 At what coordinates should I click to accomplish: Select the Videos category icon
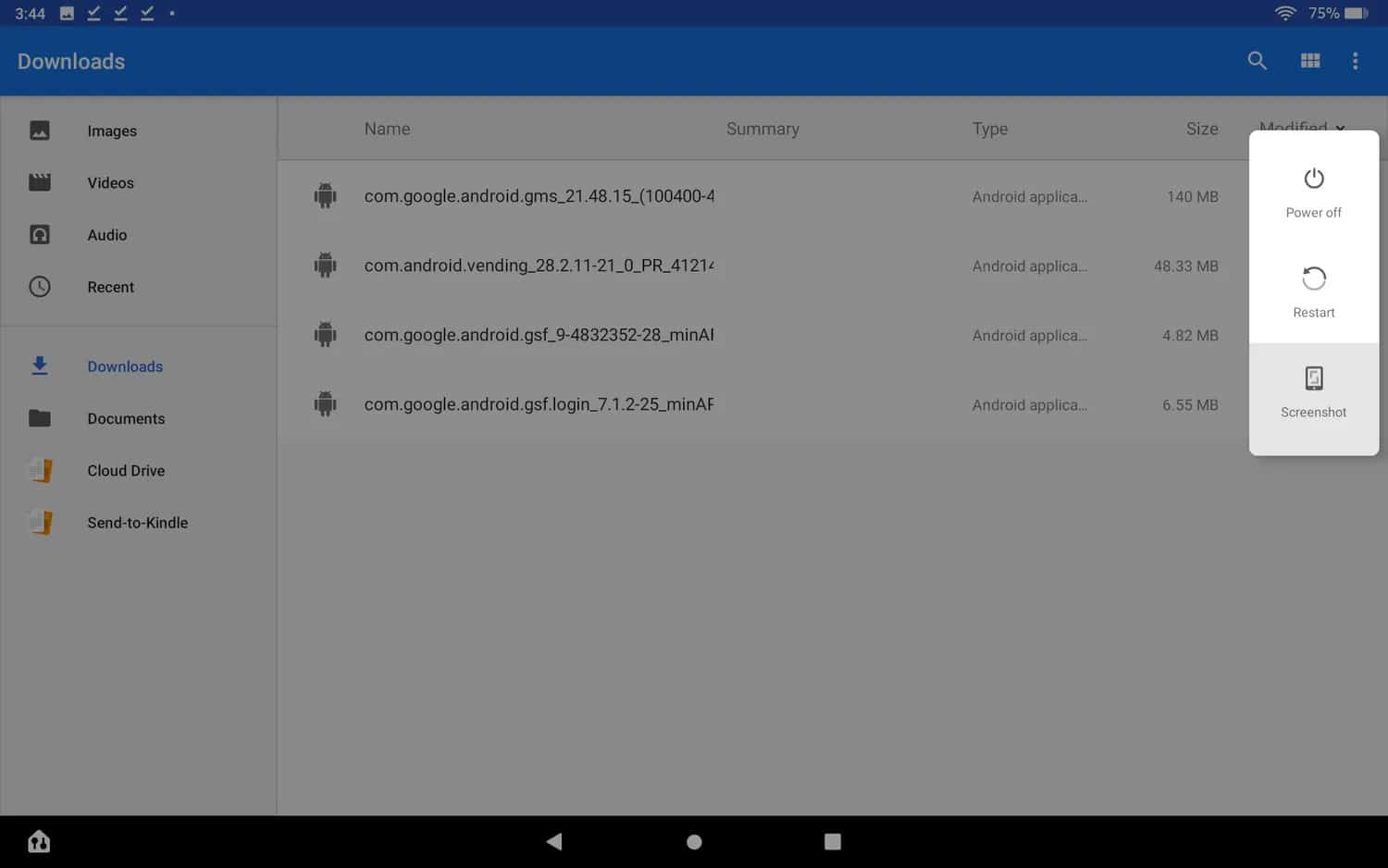(40, 182)
